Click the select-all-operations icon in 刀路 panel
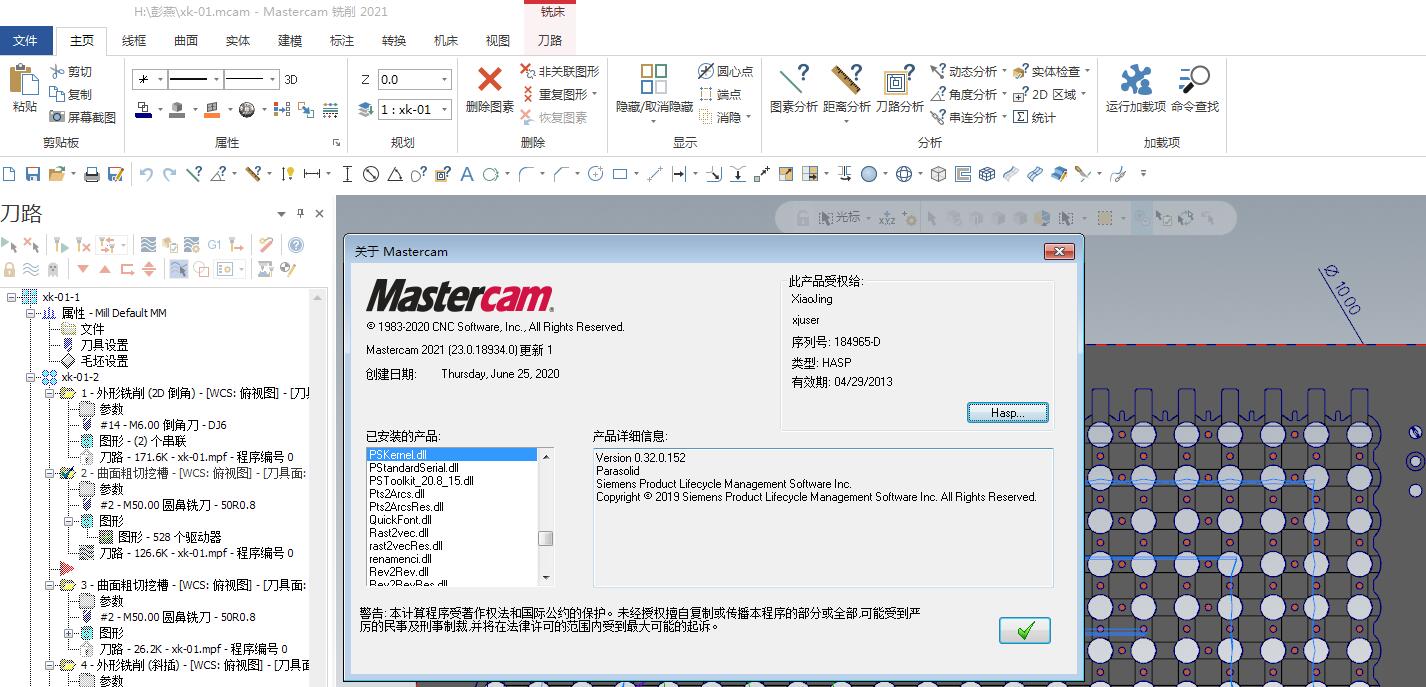Screen dimensions: 1426x687 pyautogui.click(x=9, y=245)
